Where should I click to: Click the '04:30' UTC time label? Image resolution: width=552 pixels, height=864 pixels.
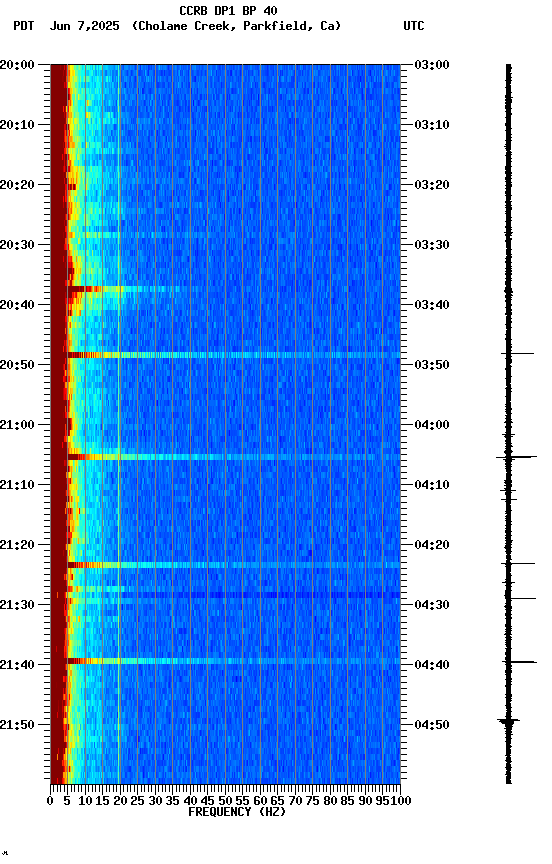[x=432, y=605]
